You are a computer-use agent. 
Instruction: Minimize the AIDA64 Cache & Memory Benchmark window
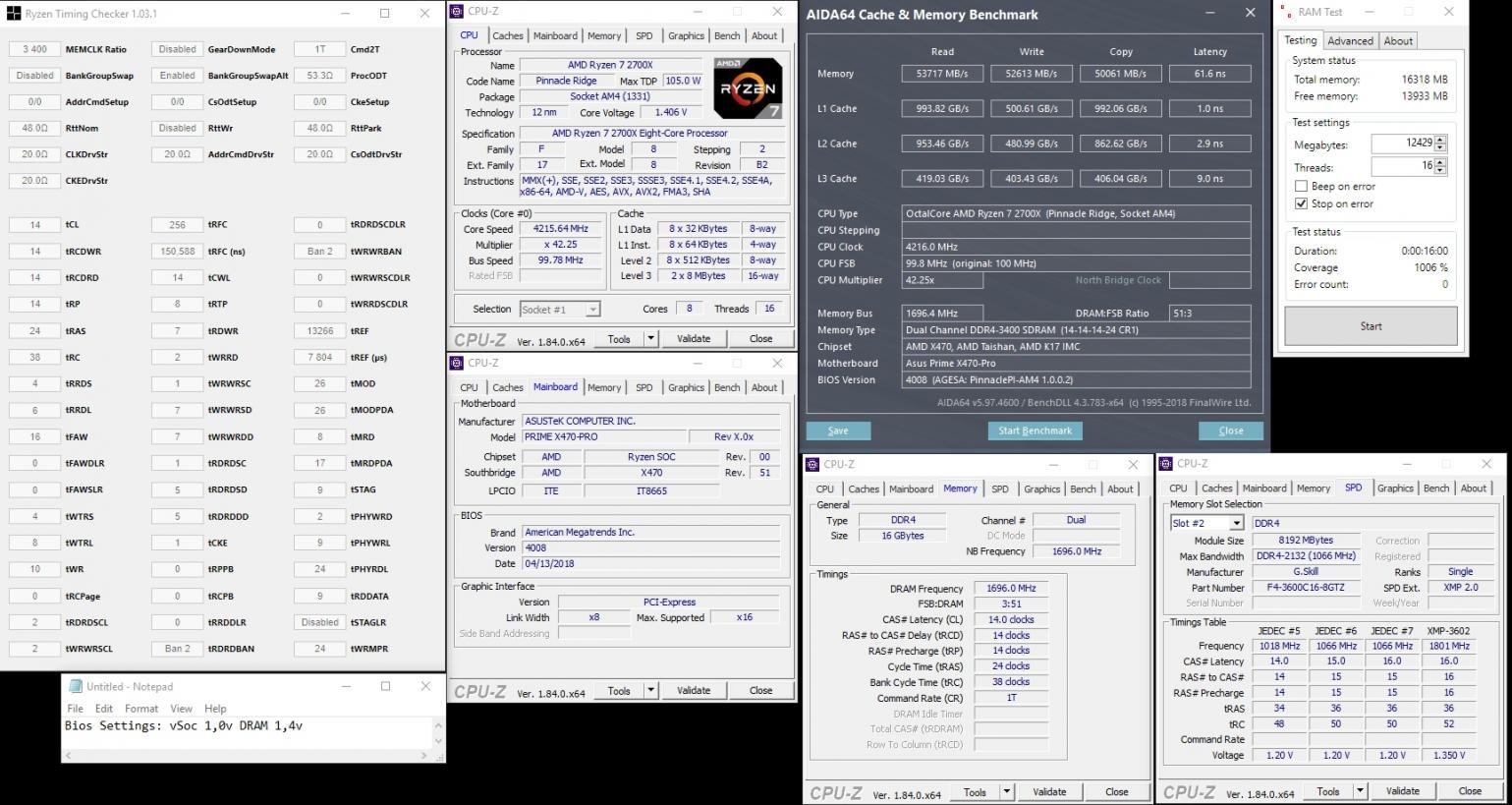tap(1208, 13)
